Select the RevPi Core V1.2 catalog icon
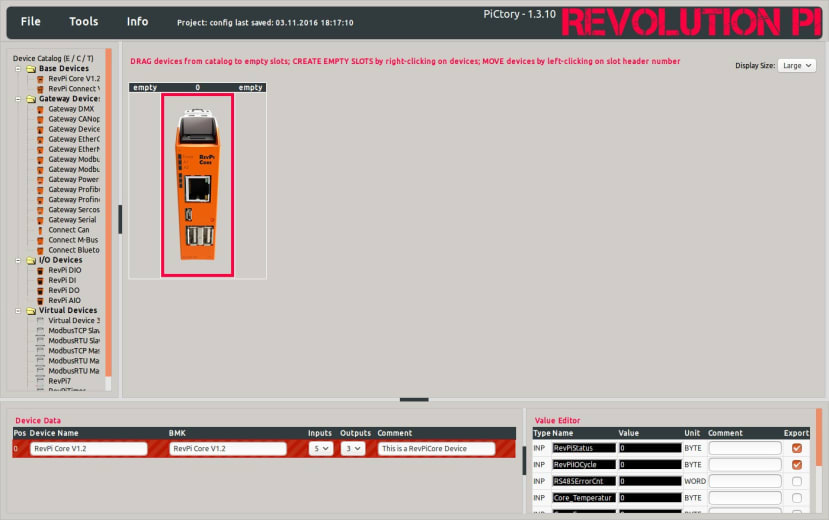829x520 pixels. coord(40,79)
